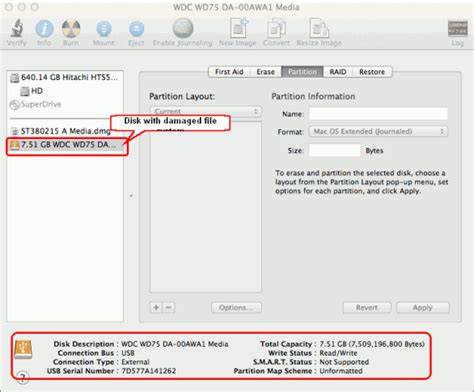Open the RAID tab
474x392 pixels.
tap(338, 72)
